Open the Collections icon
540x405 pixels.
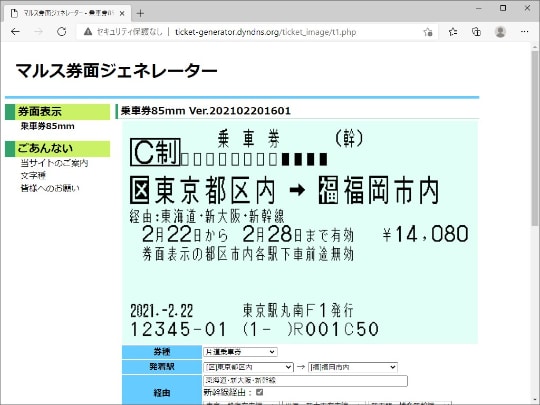476,32
